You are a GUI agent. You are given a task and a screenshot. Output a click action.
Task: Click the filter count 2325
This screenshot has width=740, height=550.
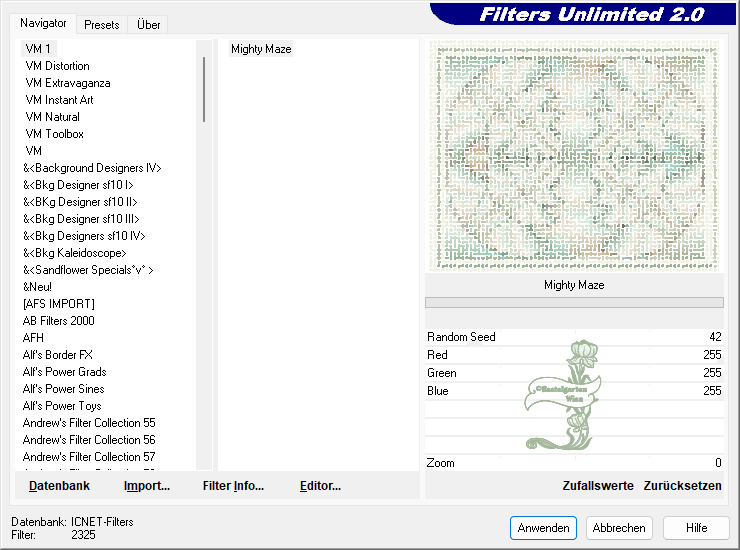click(x=84, y=535)
